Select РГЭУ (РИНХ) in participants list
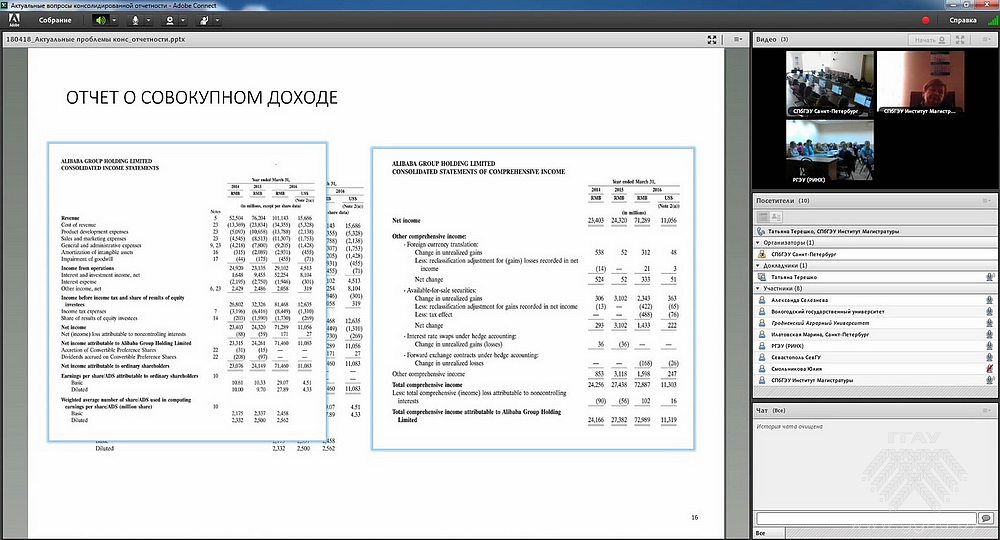 pyautogui.click(x=875, y=346)
